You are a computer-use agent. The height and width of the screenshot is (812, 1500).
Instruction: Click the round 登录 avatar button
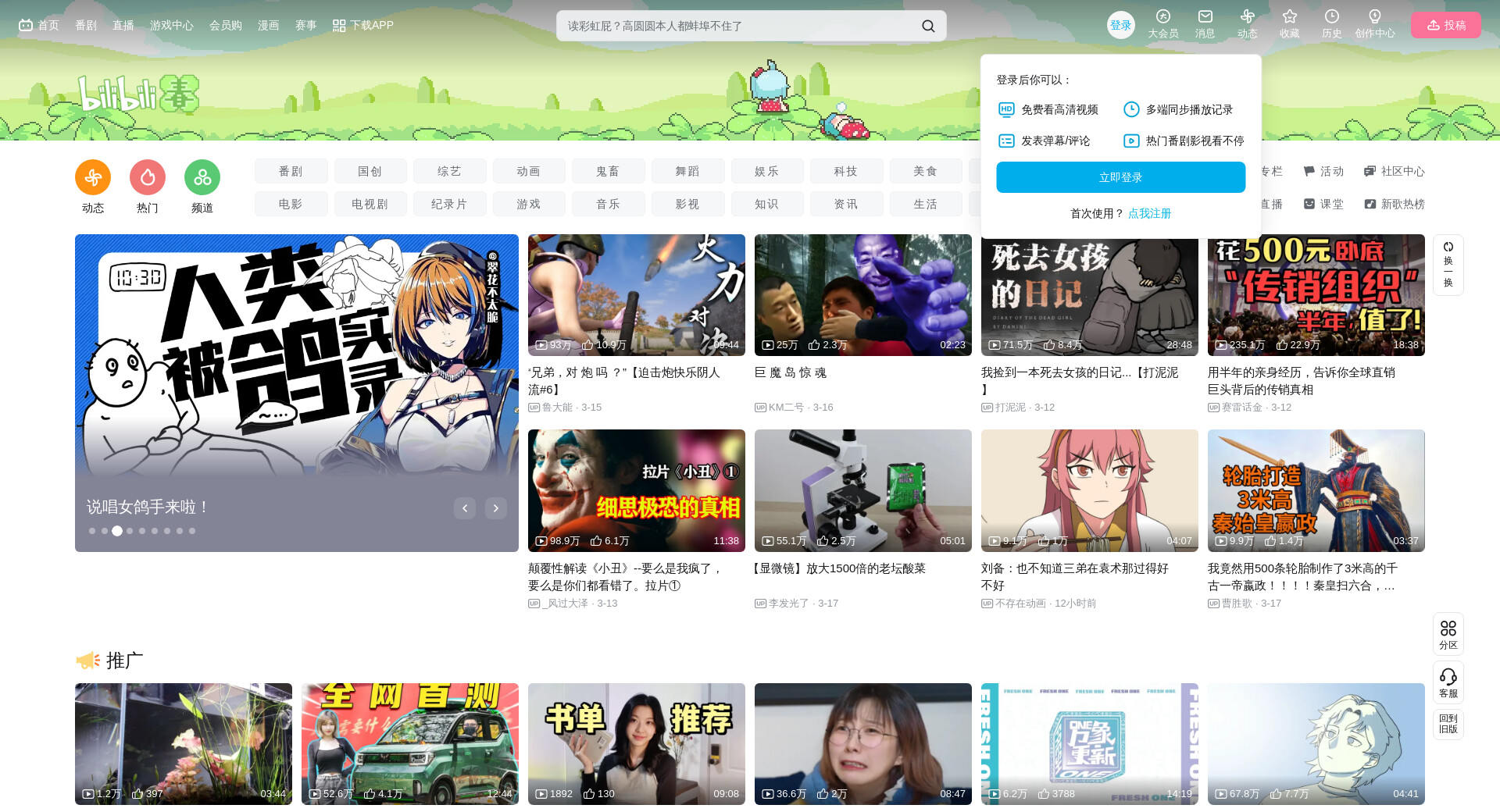(1121, 25)
